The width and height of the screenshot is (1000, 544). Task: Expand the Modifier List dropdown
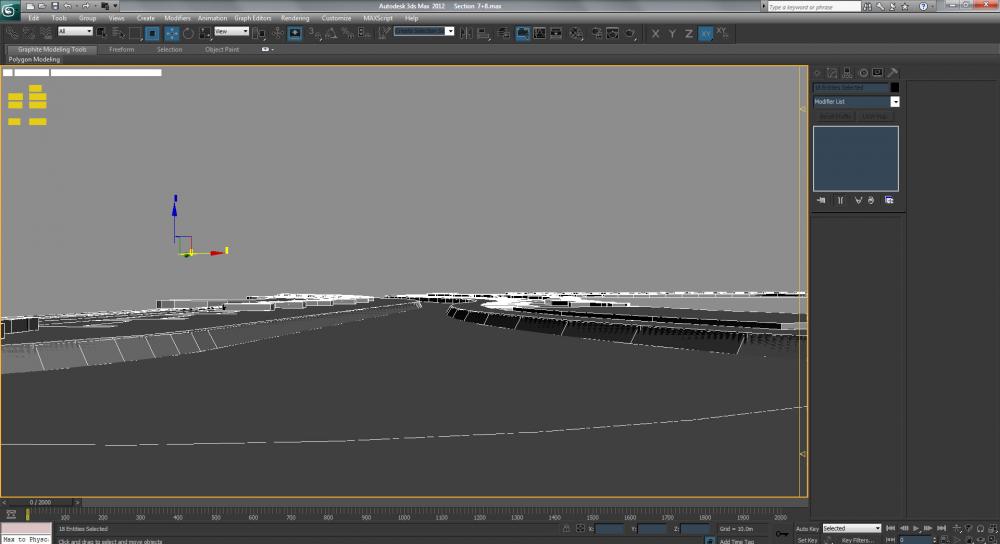point(895,102)
